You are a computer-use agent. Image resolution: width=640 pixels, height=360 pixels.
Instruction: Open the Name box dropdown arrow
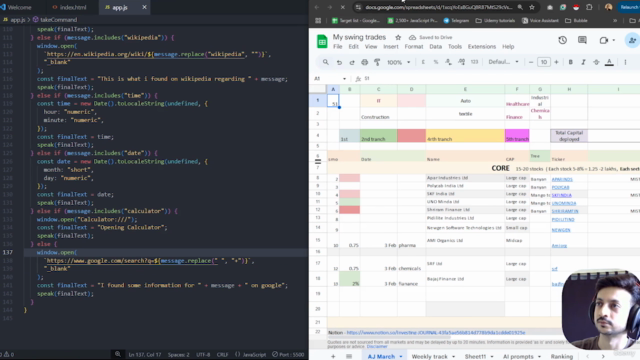(x=344, y=79)
